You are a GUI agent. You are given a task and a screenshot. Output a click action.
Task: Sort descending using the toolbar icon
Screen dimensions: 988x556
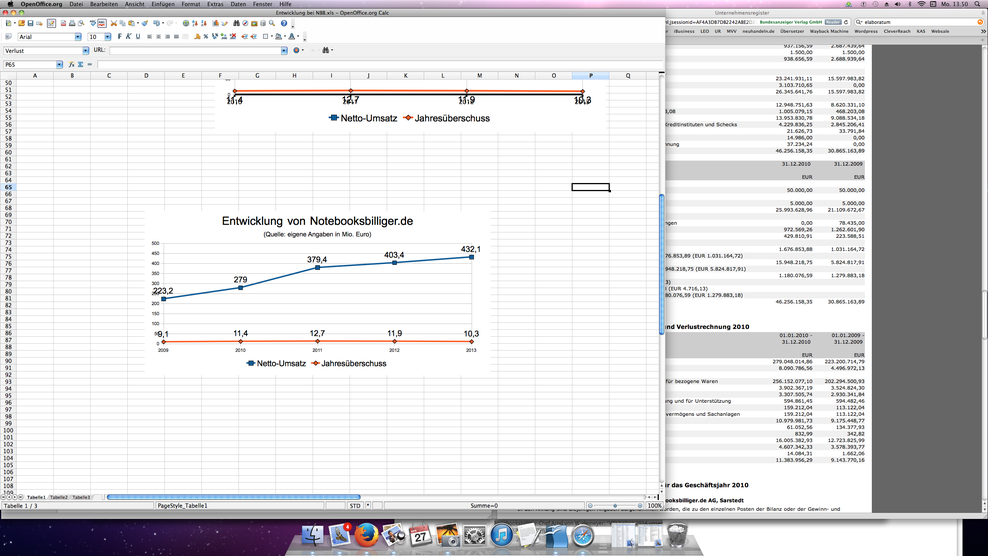(204, 23)
